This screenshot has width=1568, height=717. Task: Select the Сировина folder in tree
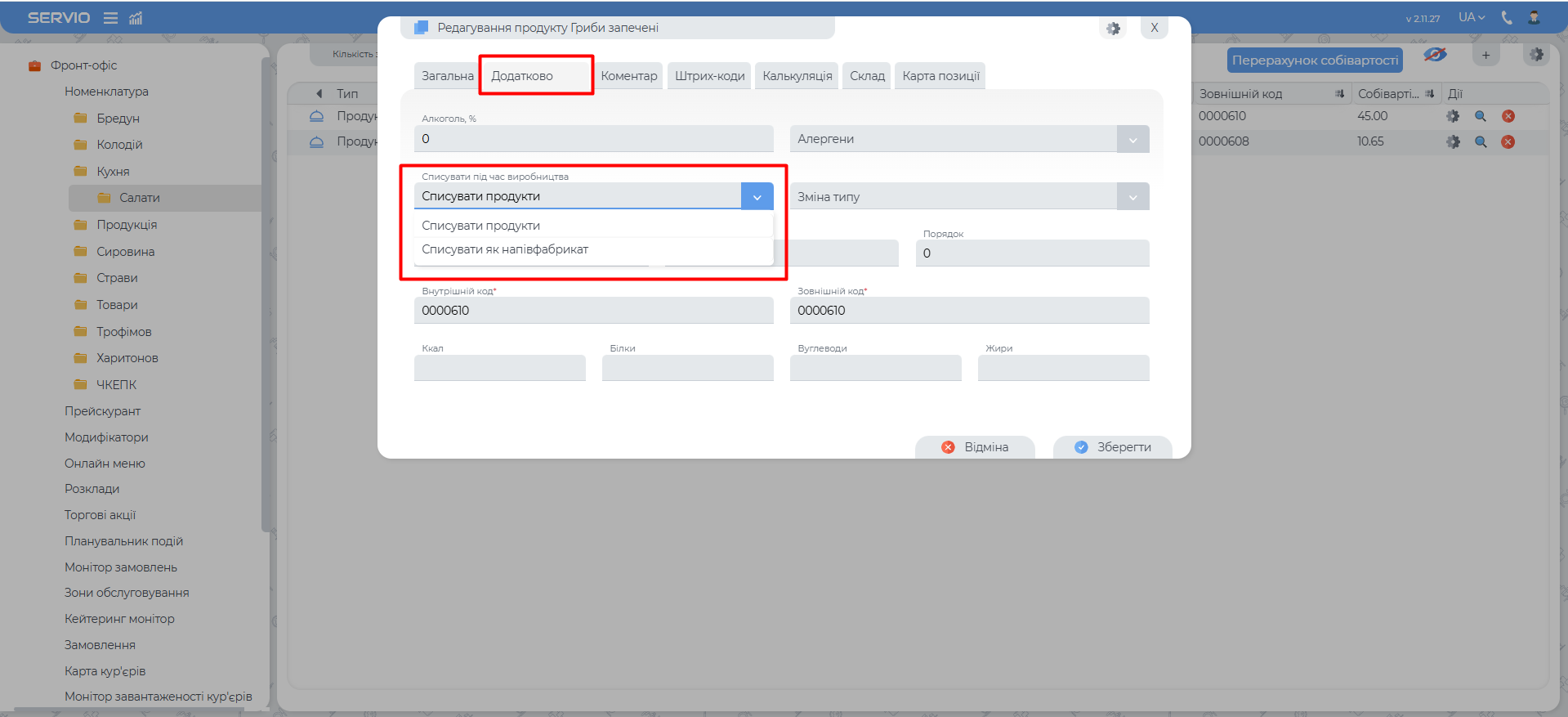(125, 252)
